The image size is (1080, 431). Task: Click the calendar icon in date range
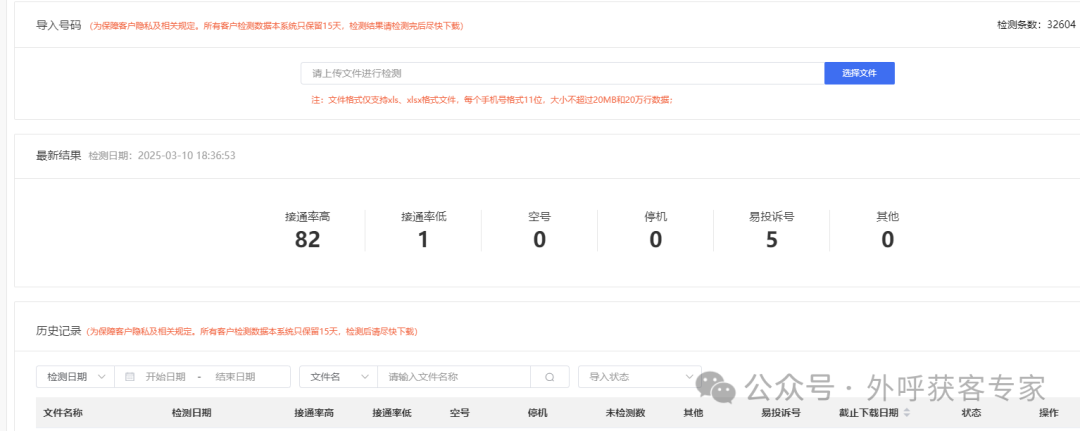click(130, 377)
